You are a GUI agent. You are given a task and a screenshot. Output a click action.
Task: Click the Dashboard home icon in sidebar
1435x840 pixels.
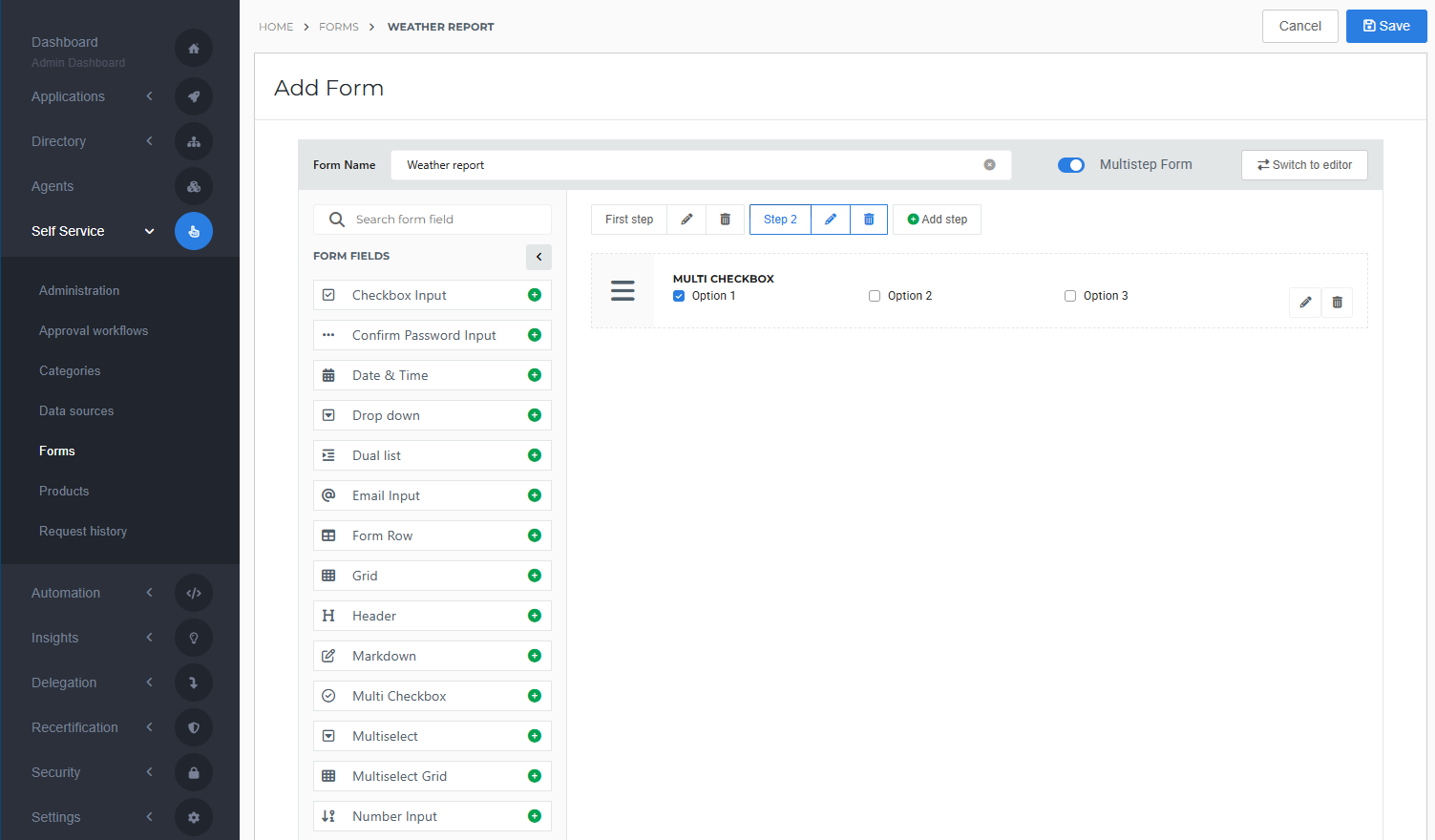point(194,49)
